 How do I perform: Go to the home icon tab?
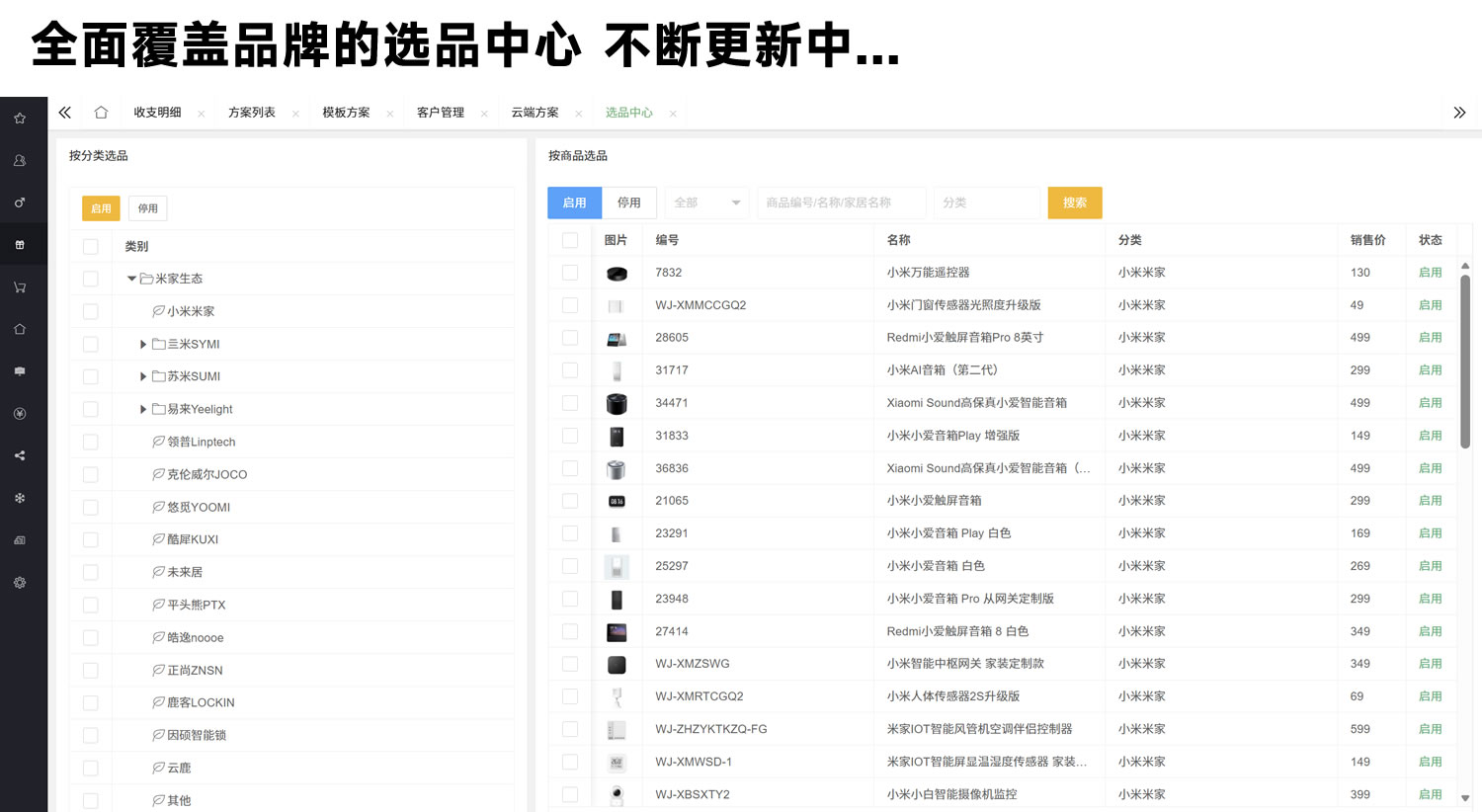[101, 113]
